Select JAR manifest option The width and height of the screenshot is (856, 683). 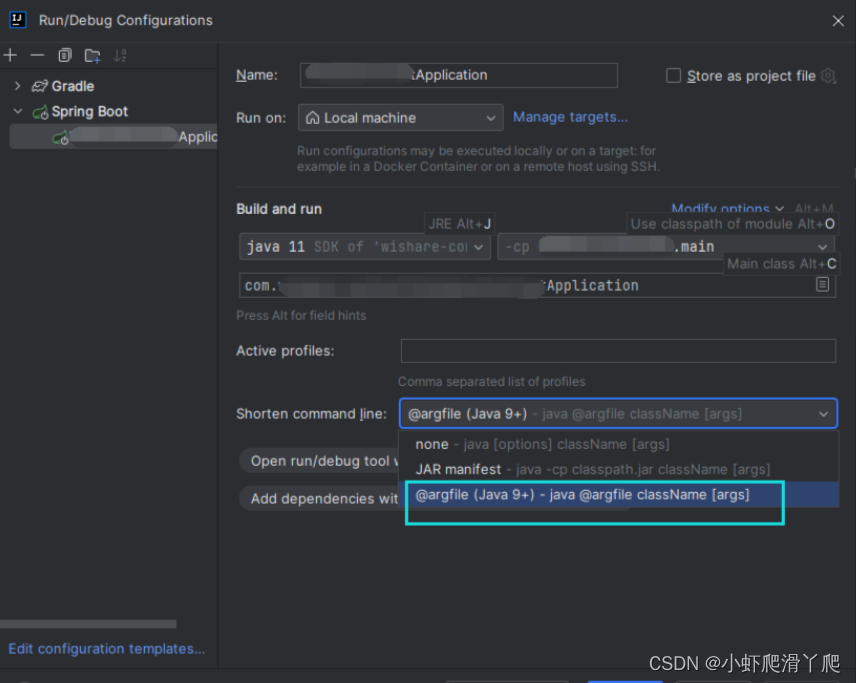tap(619, 470)
